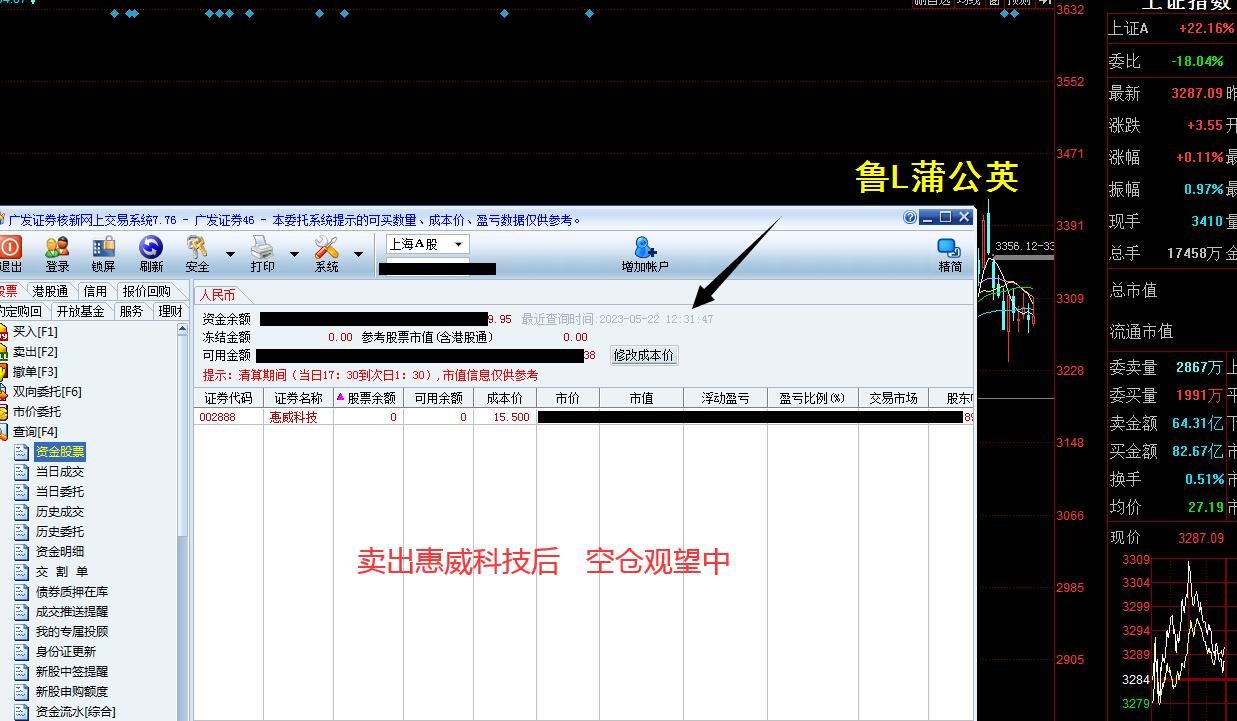Click the document icon beside 历史委托
Viewport: 1237px width, 721px height.
22,532
